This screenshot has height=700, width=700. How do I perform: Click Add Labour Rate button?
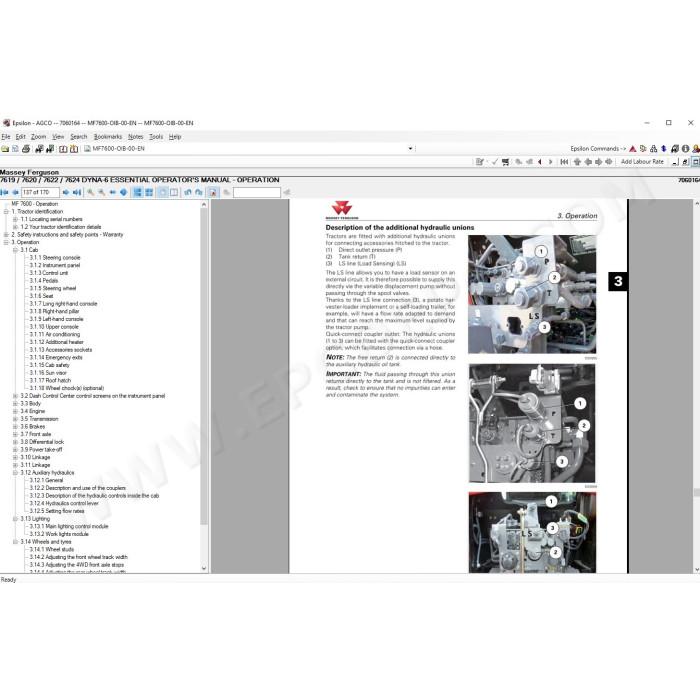pos(642,162)
